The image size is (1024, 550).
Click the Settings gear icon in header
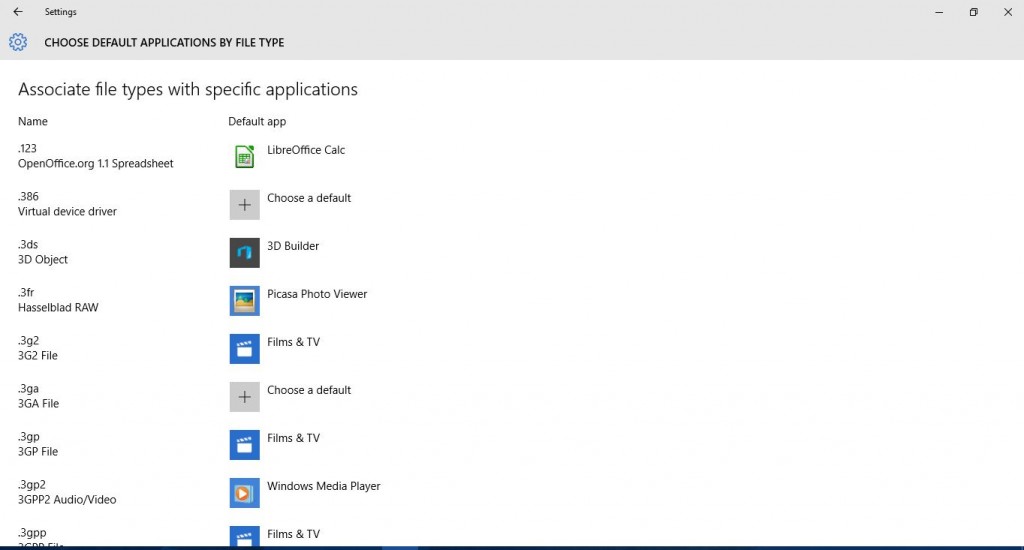[x=18, y=42]
